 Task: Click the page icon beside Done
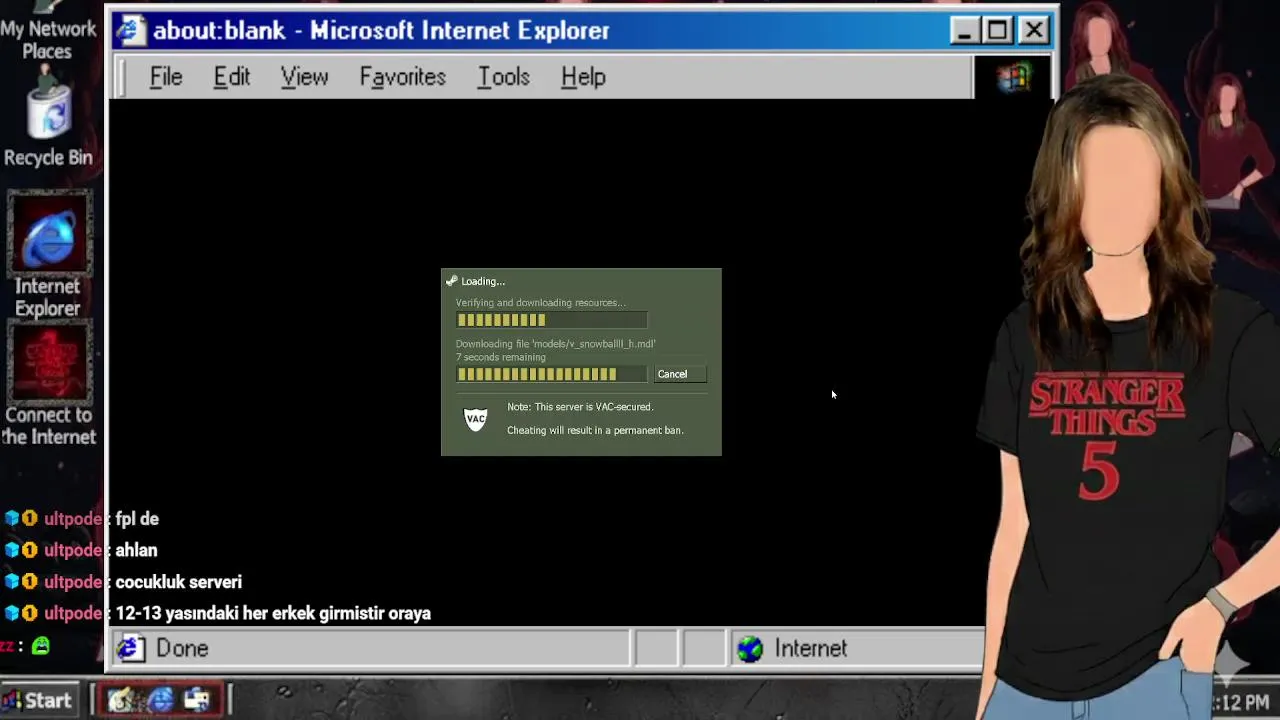130,648
